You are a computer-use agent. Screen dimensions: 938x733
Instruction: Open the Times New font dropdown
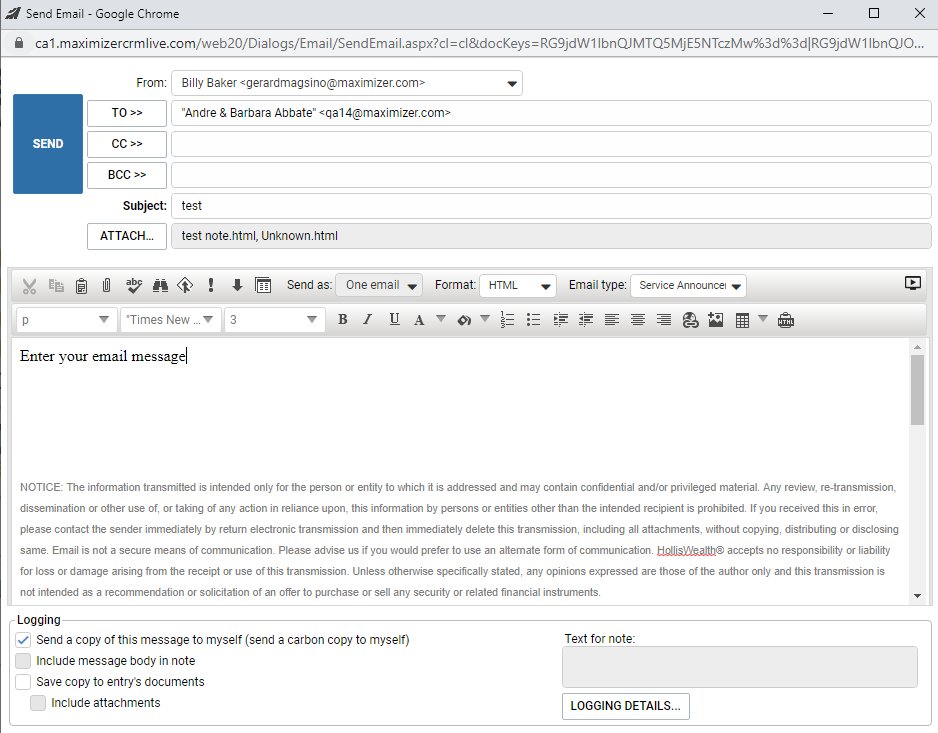pos(171,320)
